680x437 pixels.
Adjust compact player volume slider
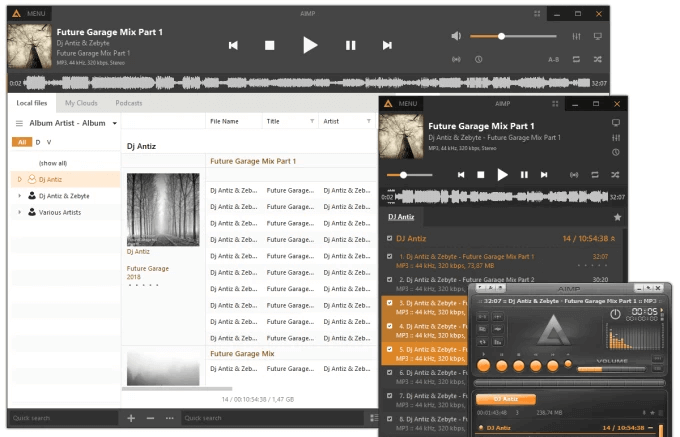(x=409, y=175)
